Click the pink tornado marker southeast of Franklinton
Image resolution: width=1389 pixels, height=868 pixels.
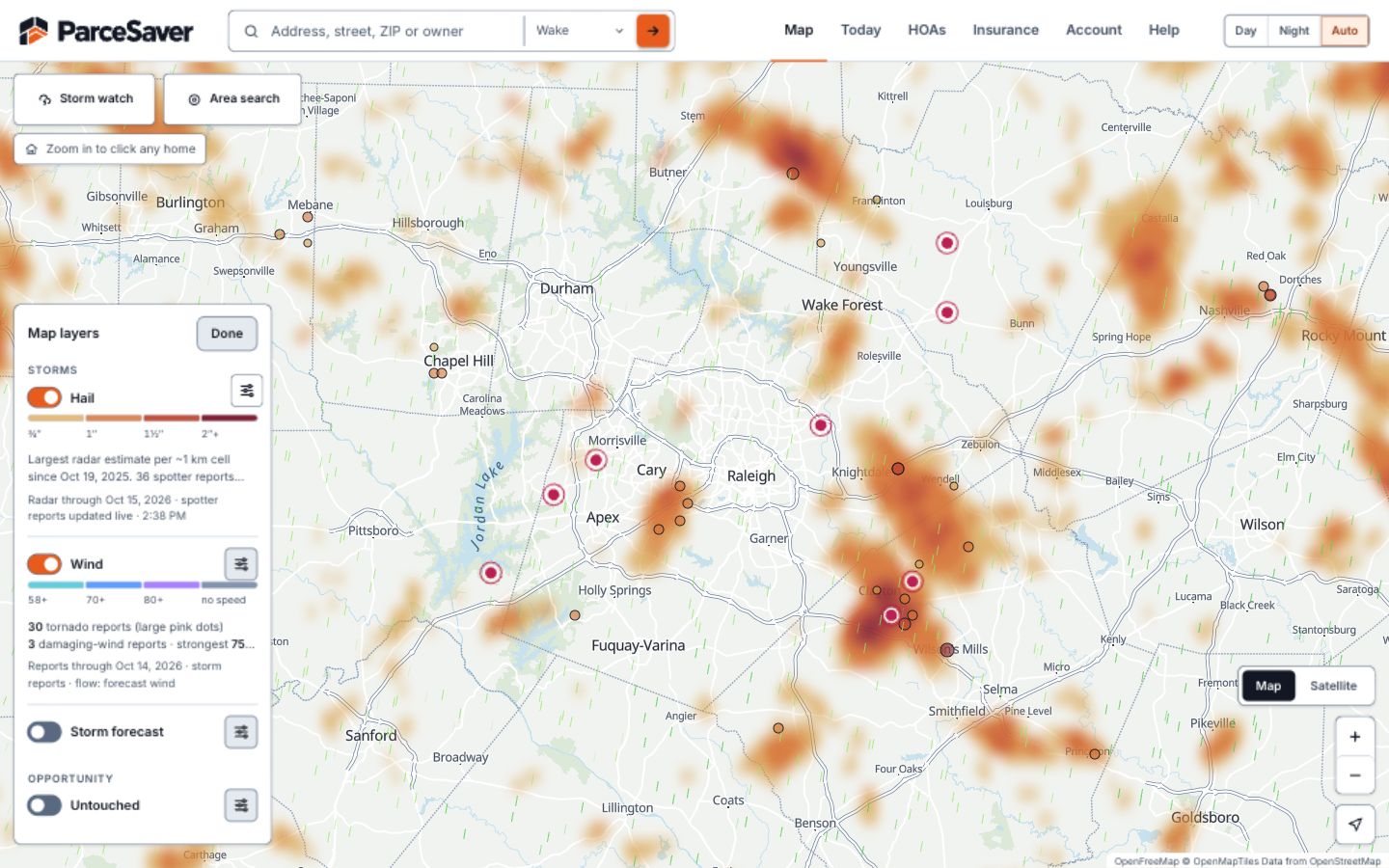point(947,243)
